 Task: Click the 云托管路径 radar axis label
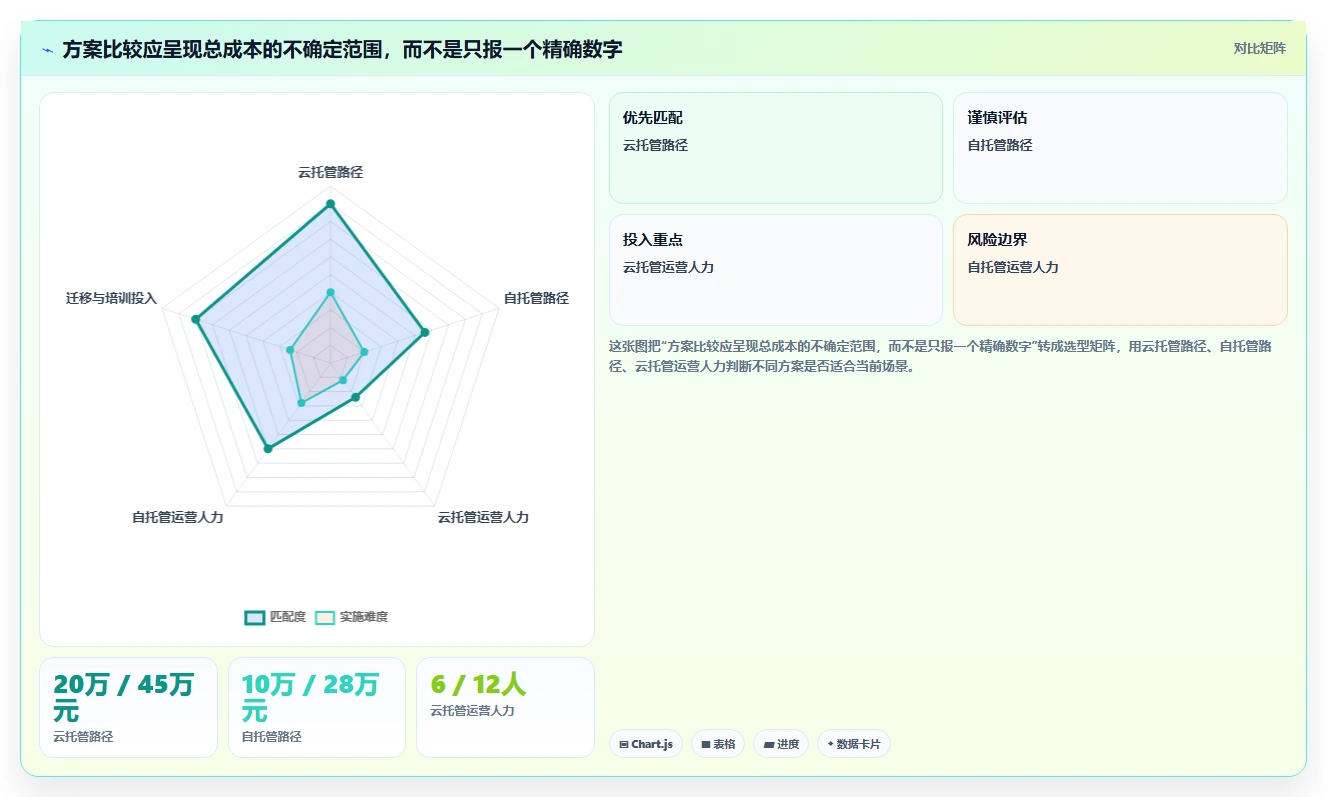click(x=330, y=172)
